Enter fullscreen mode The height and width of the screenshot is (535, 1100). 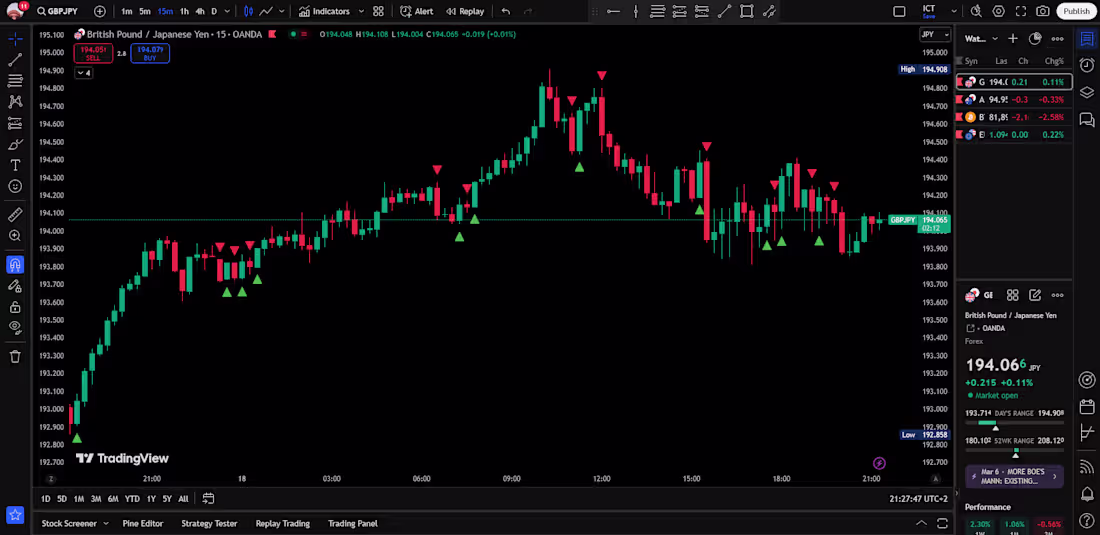pyautogui.click(x=1021, y=11)
